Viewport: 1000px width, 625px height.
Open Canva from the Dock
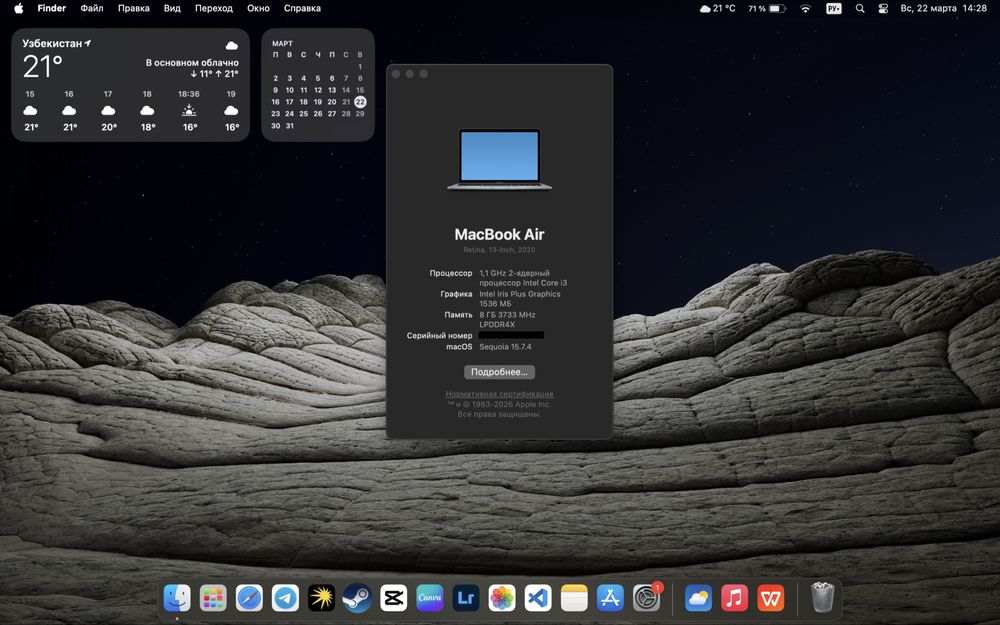[430, 598]
